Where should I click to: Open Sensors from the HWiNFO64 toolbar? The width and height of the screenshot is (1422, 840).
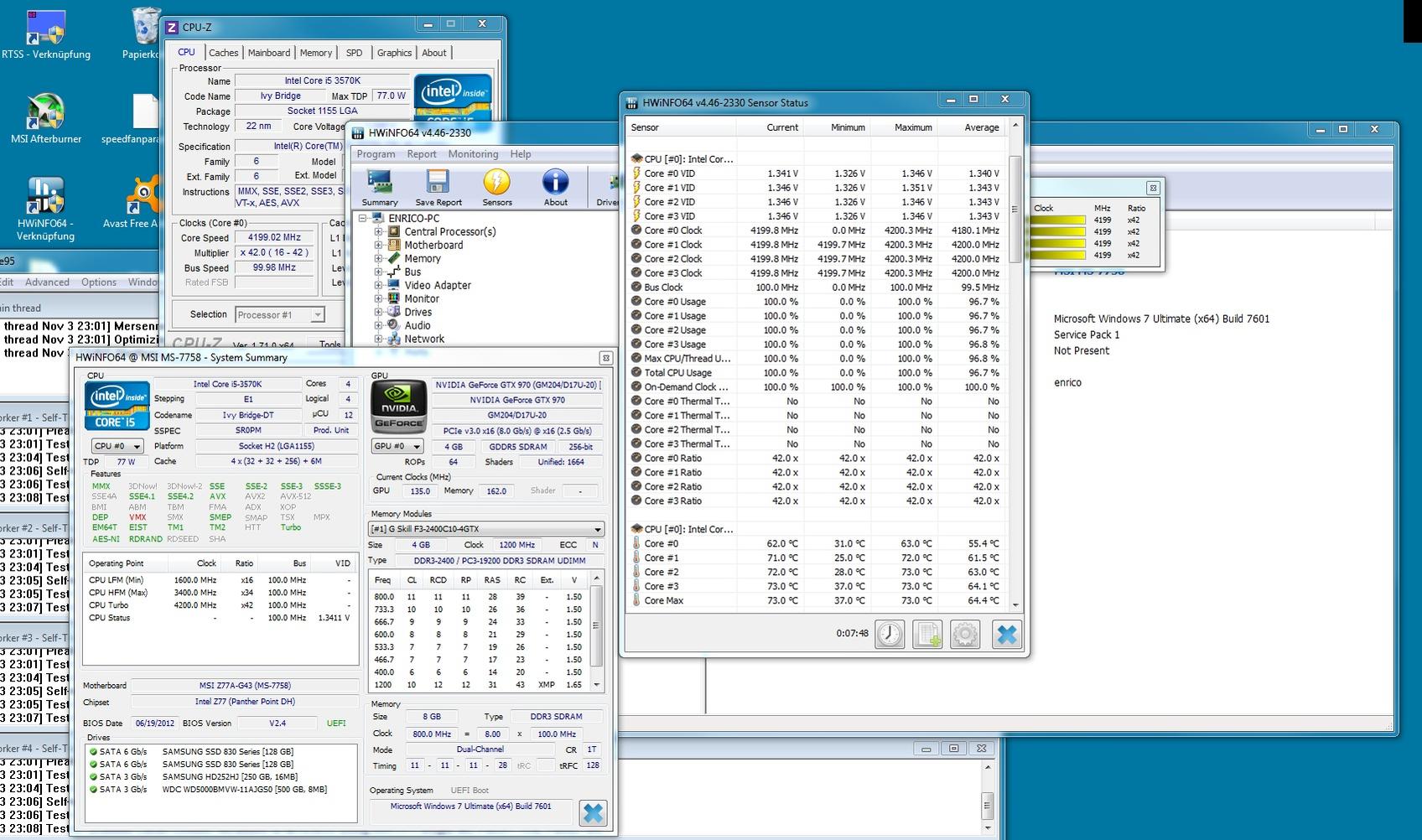coord(497,187)
